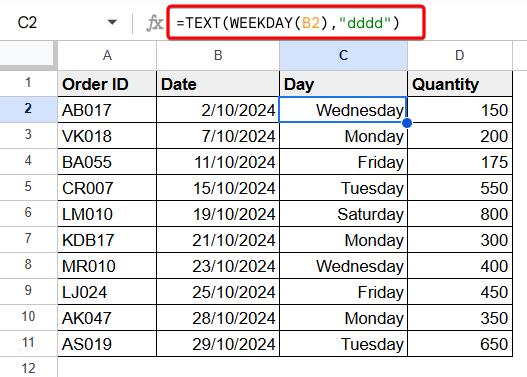This screenshot has width=527, height=377.
Task: Click the fill handle on cell C2
Action: pos(407,123)
